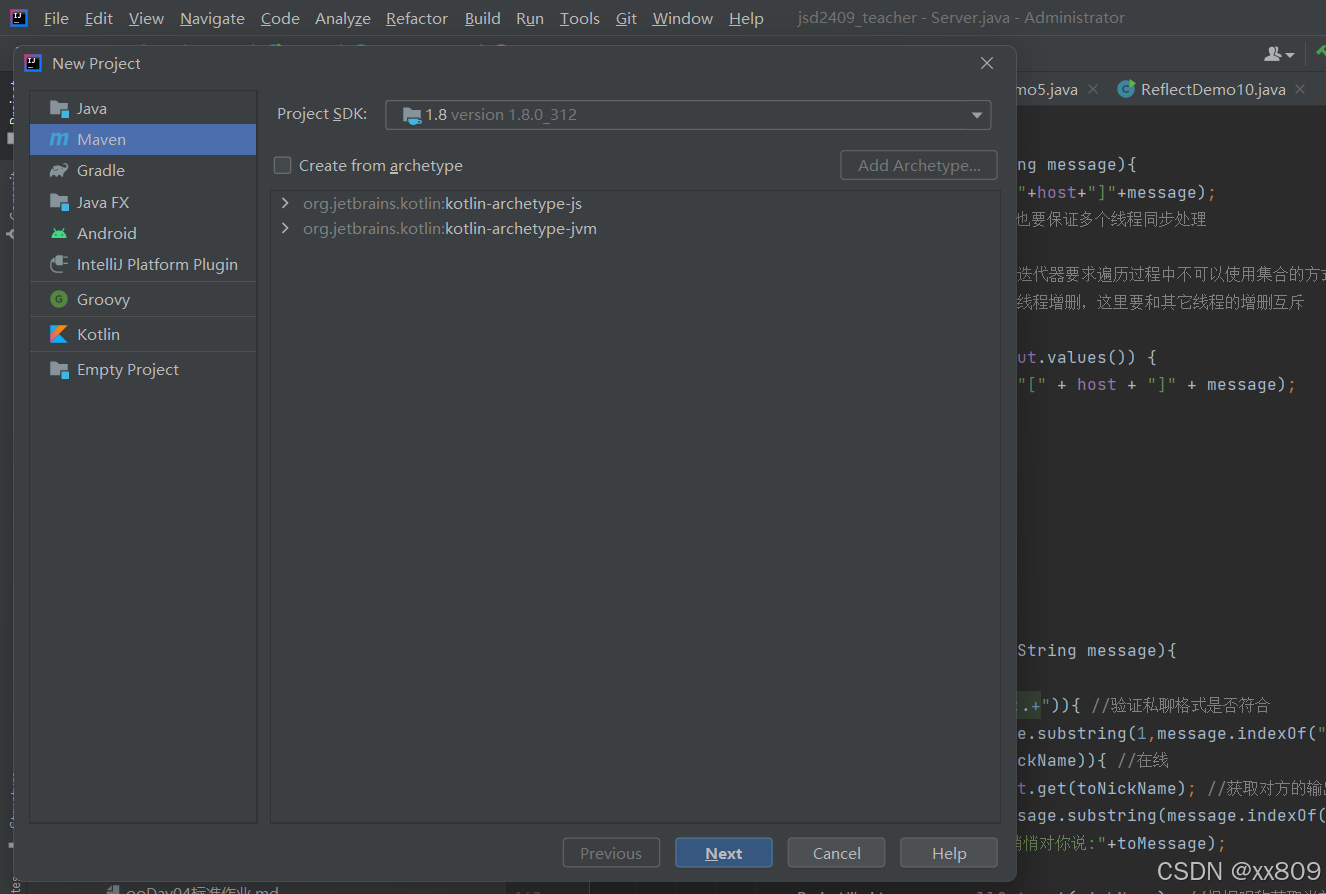Select Android project type
The image size is (1326, 894).
[143, 233]
